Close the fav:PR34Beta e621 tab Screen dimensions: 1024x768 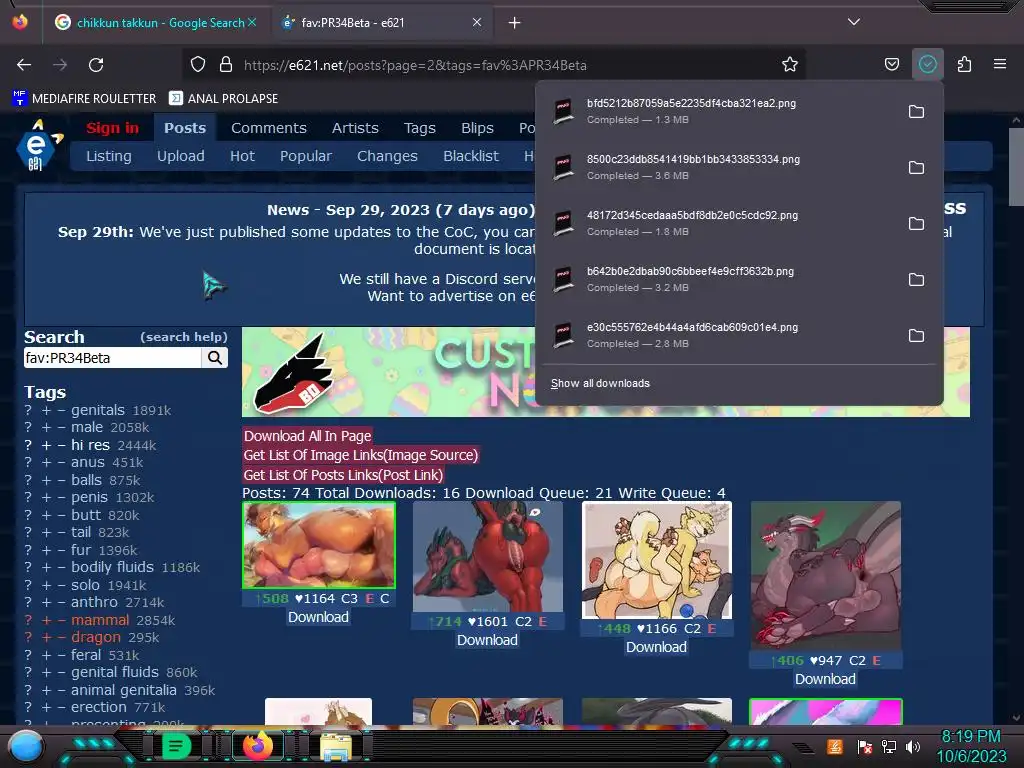pyautogui.click(x=477, y=23)
